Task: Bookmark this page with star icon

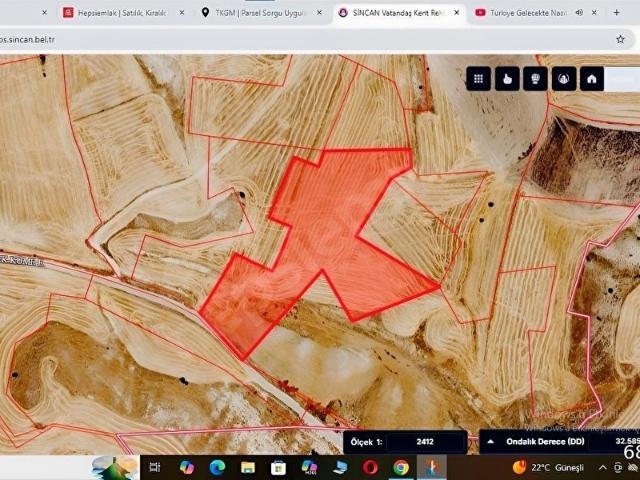Action: 620,40
